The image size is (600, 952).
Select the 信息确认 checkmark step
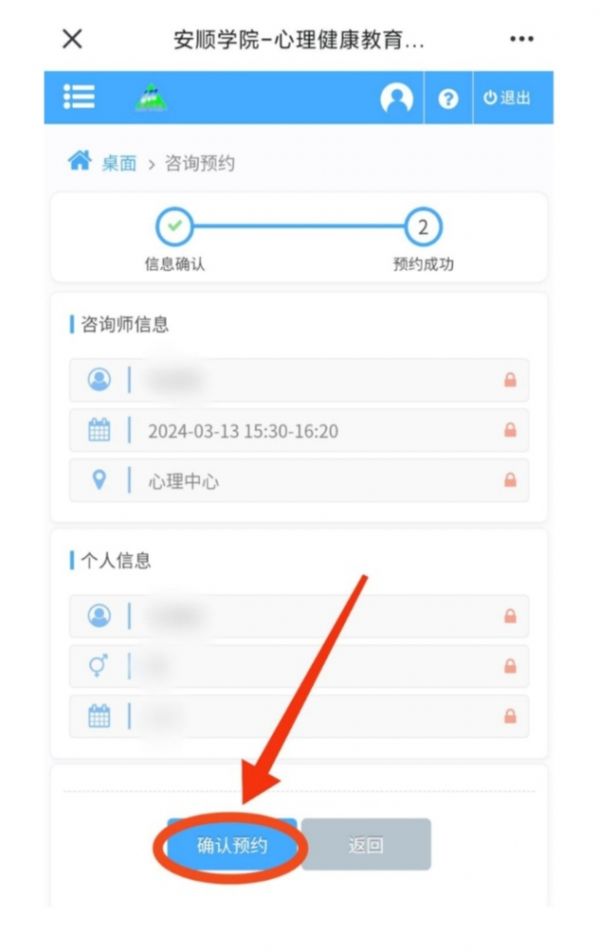point(175,226)
